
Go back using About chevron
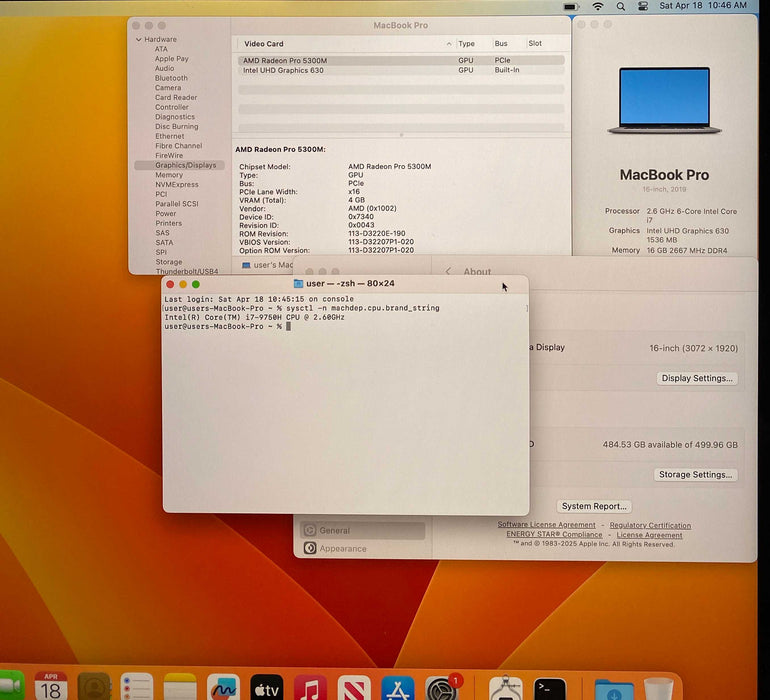pos(448,271)
